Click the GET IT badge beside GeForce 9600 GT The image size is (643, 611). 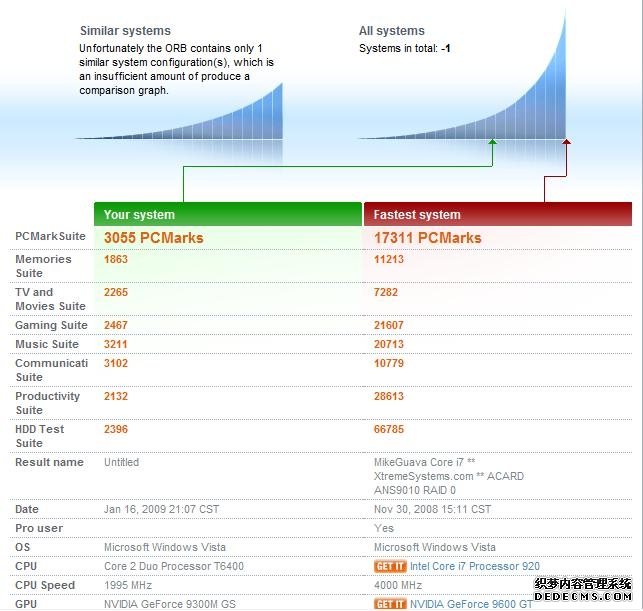coord(390,604)
